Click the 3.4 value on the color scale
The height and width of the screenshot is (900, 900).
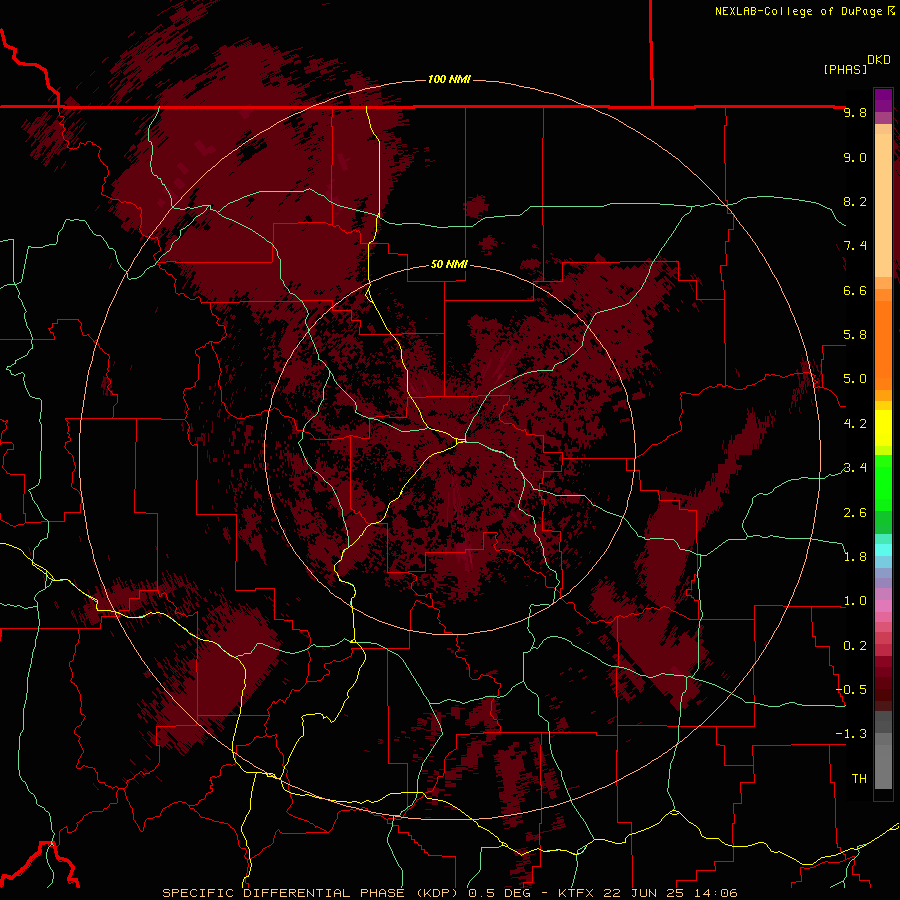[855, 468]
